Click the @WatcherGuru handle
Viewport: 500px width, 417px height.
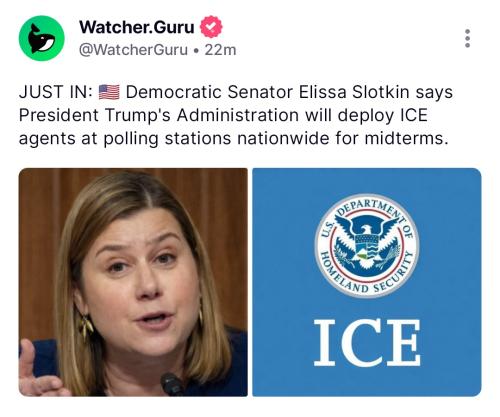click(133, 50)
